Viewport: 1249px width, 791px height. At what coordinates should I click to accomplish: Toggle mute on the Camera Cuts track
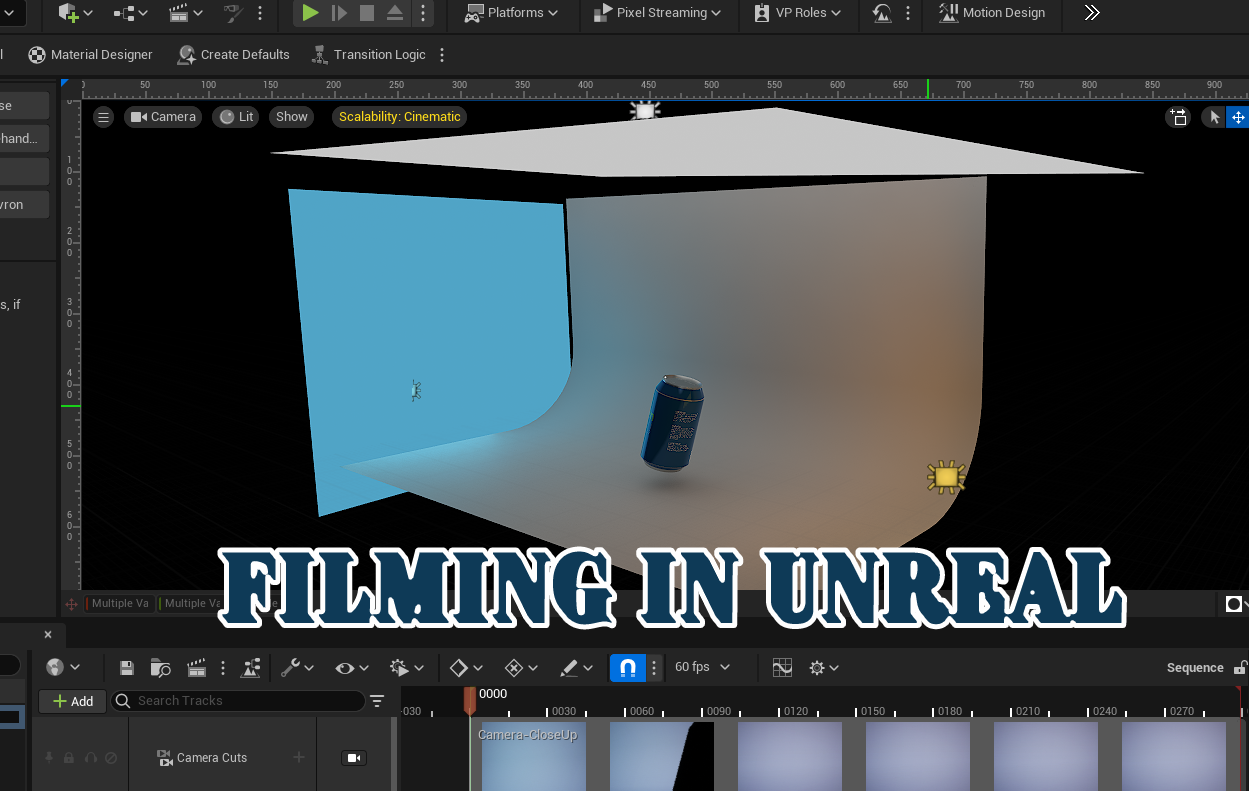[111, 758]
